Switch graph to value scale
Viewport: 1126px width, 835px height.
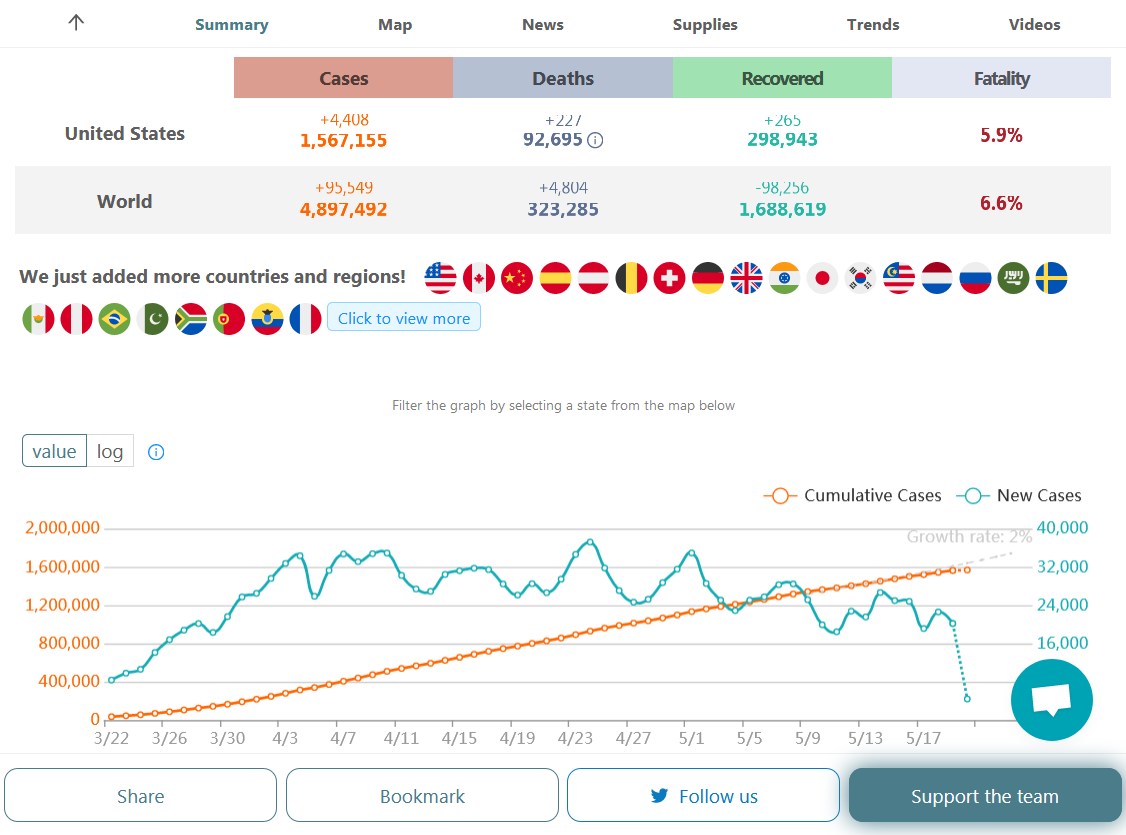point(54,451)
